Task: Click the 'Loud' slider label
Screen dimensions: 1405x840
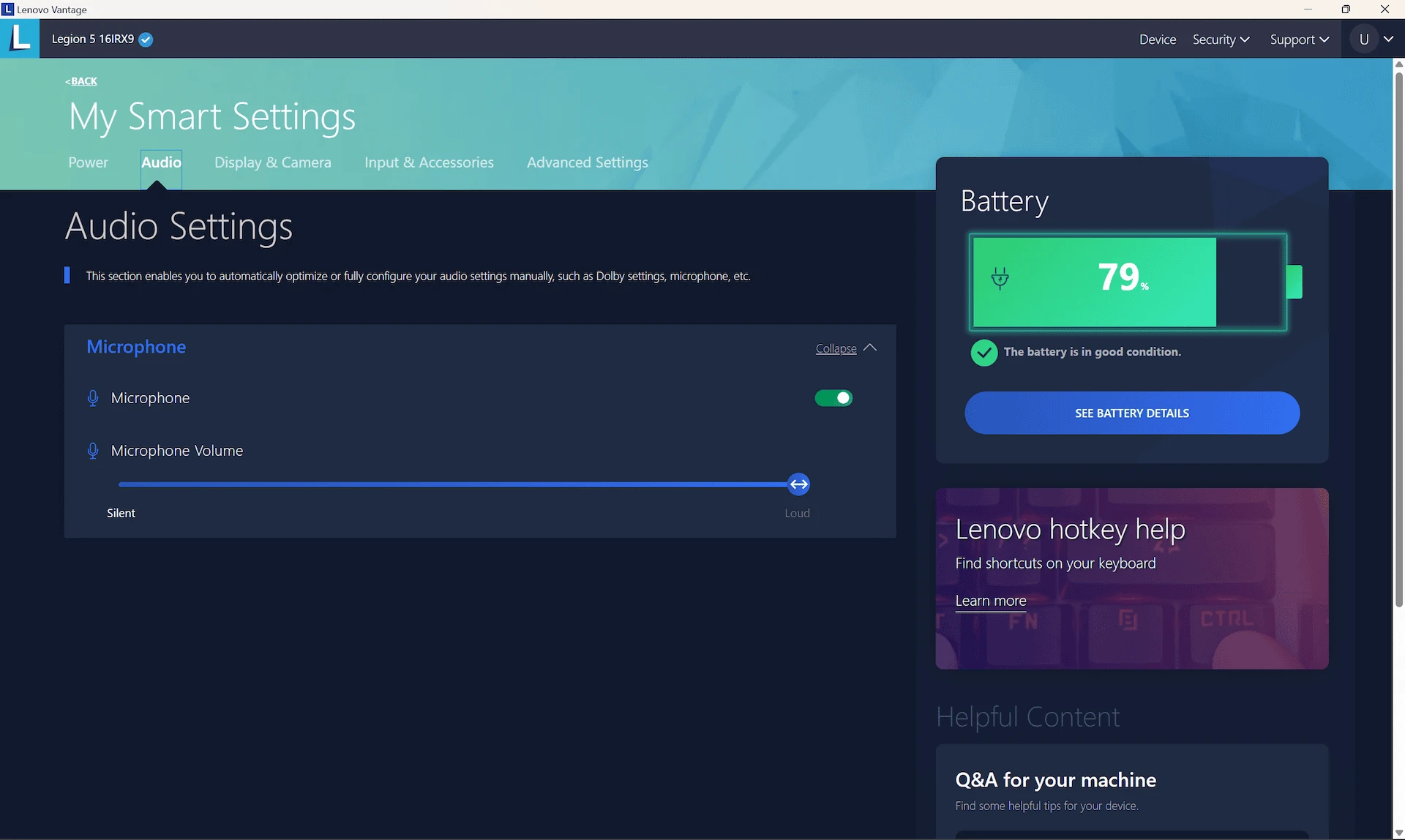Action: (797, 513)
